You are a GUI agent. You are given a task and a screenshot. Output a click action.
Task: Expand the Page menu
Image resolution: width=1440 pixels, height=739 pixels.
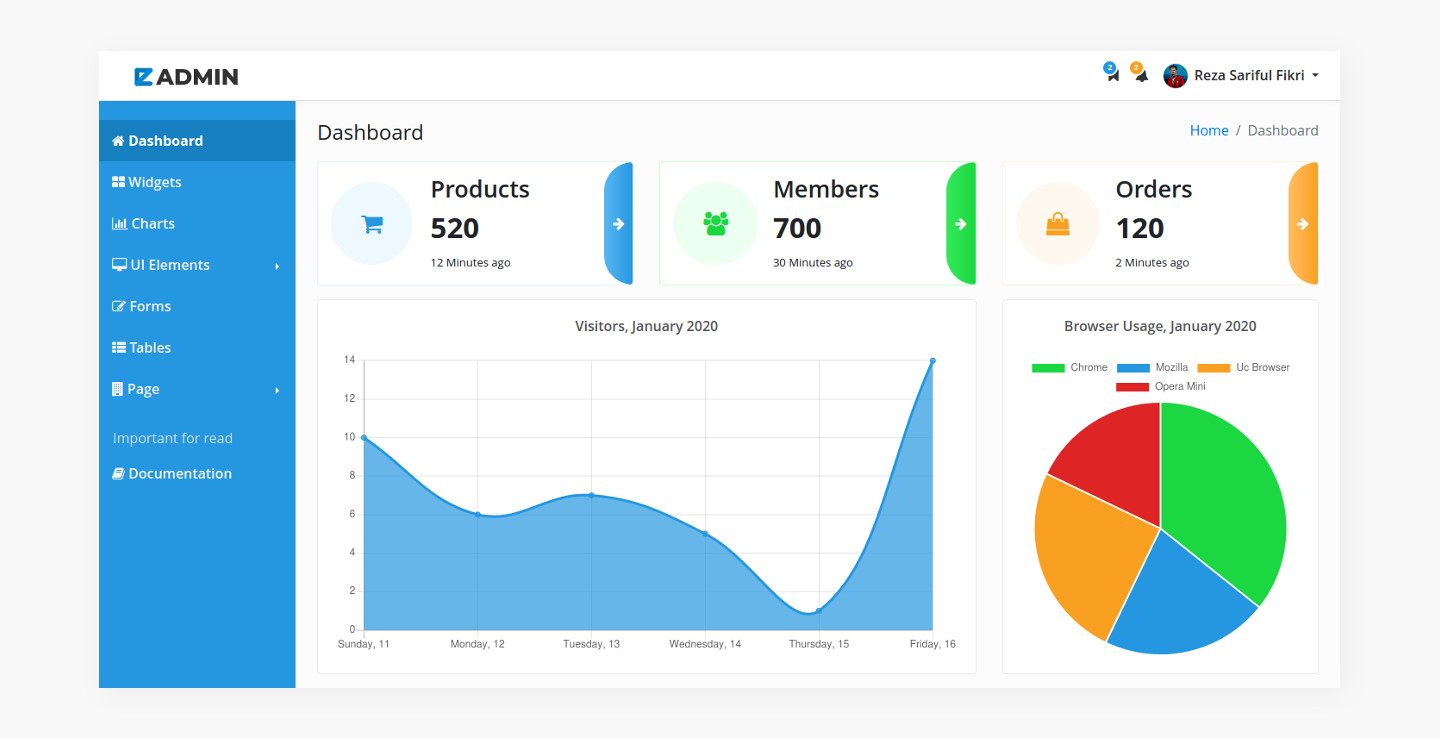pos(141,389)
